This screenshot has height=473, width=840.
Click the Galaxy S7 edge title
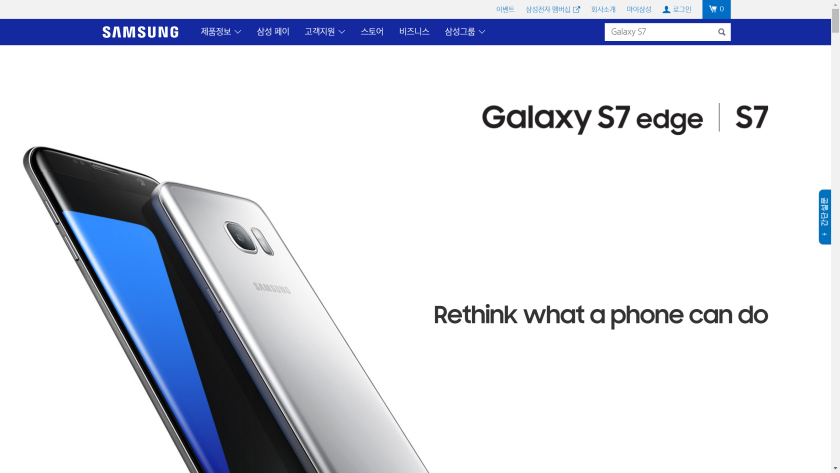pos(592,118)
